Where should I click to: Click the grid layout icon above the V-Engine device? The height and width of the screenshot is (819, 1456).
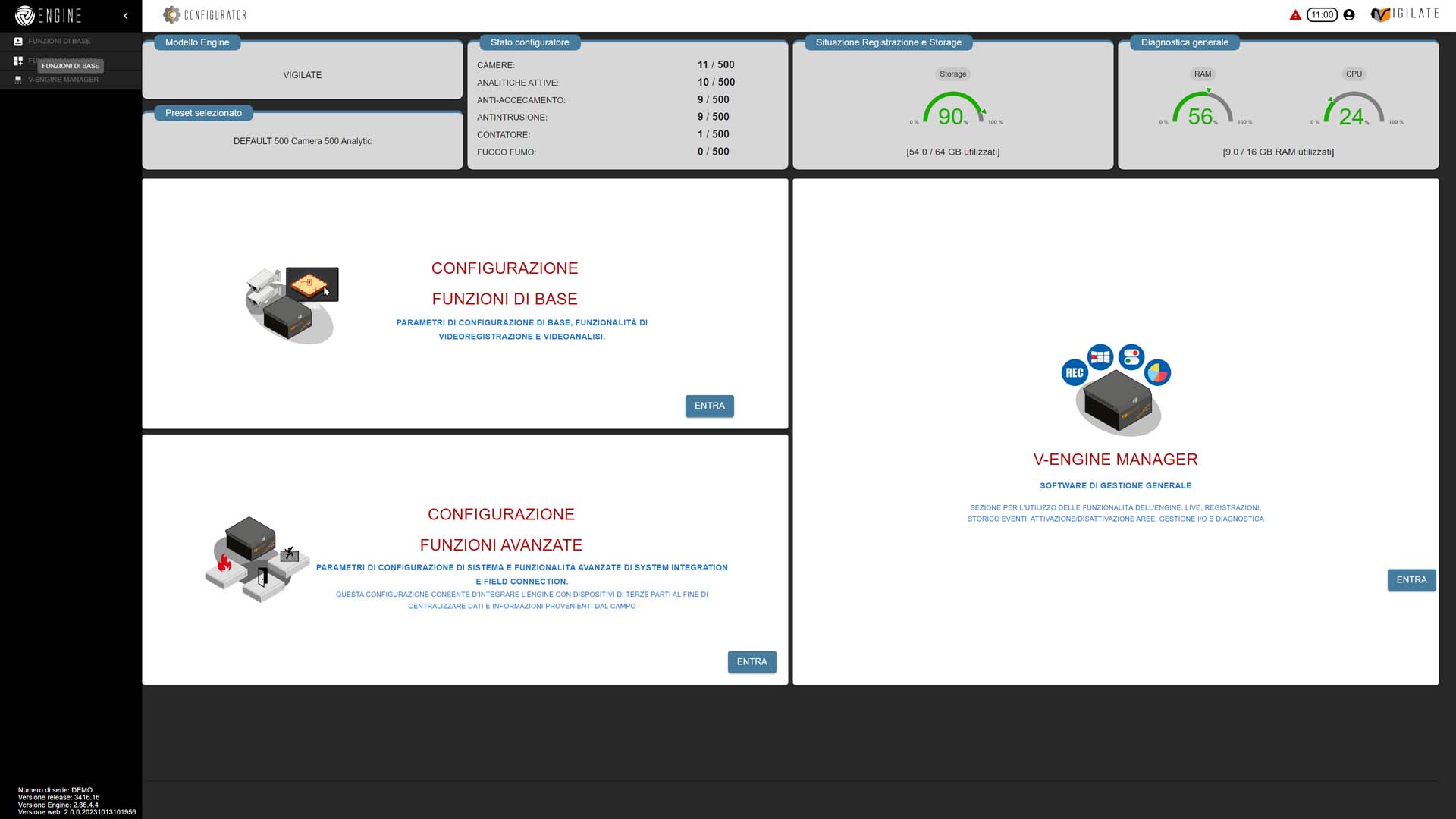click(1100, 356)
